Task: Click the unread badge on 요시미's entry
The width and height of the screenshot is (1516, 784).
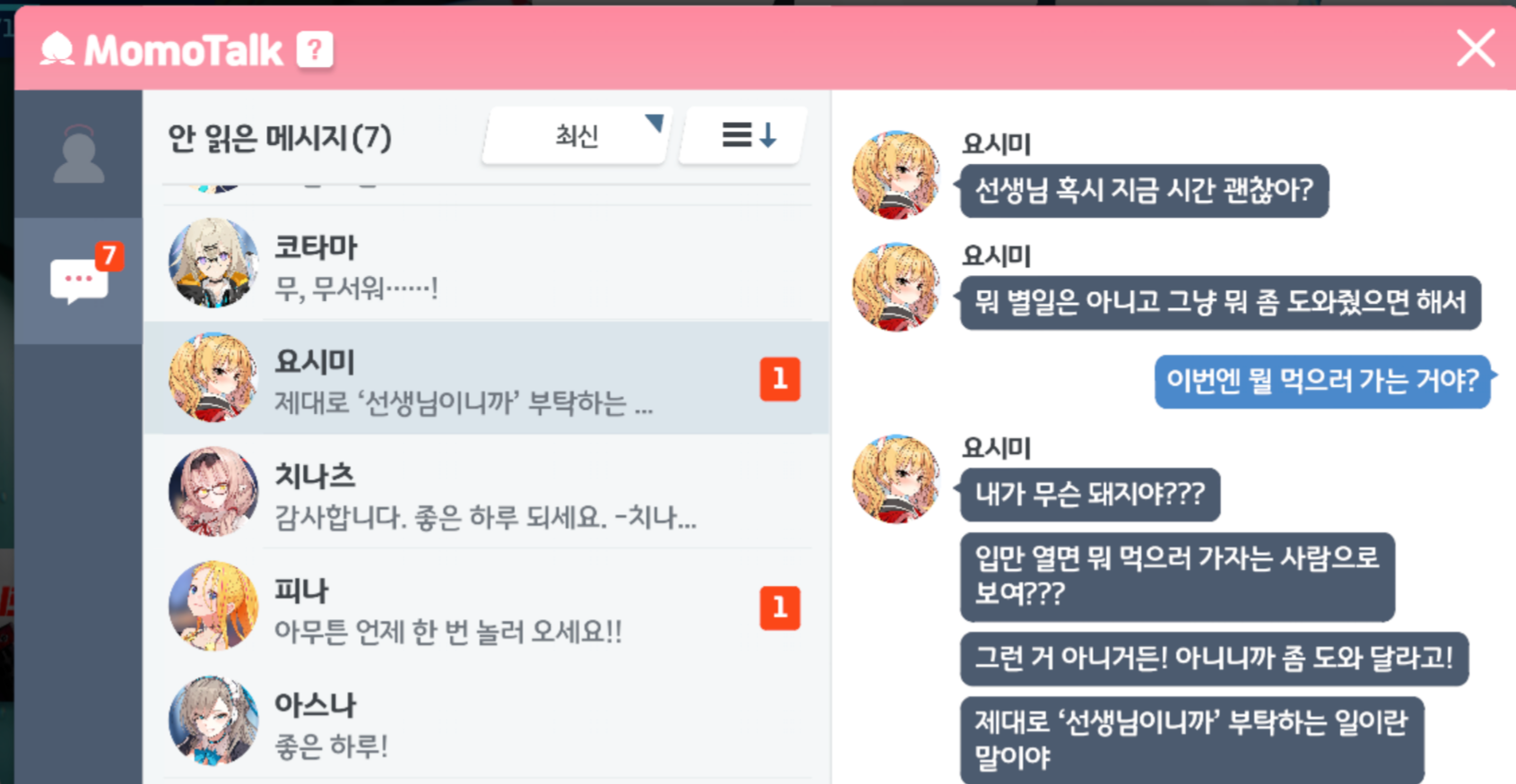Action: coord(780,379)
